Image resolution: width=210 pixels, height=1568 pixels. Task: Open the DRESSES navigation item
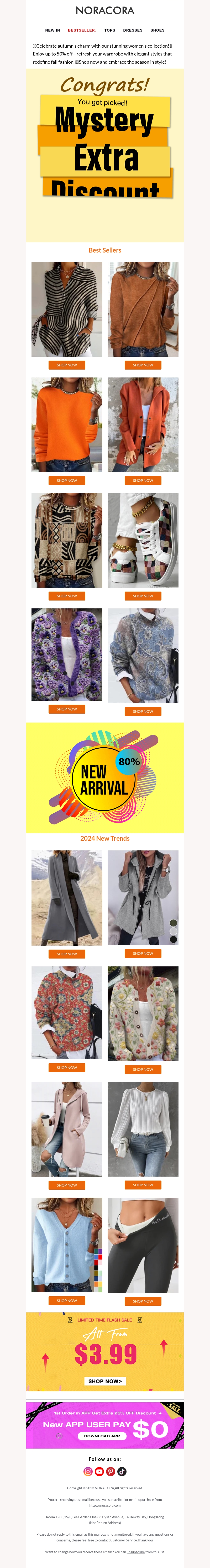[x=133, y=30]
